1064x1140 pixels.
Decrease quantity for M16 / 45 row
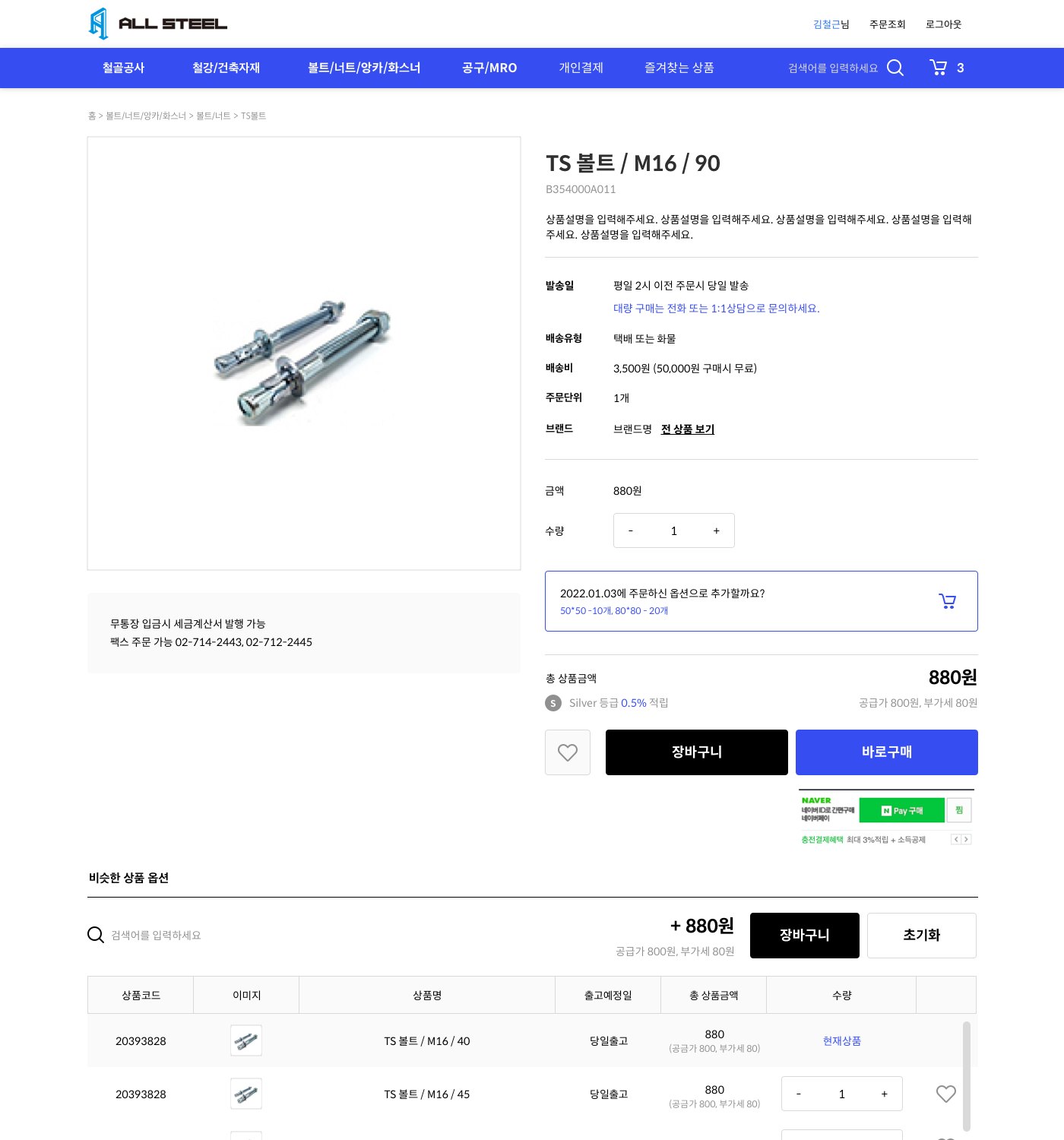799,1094
